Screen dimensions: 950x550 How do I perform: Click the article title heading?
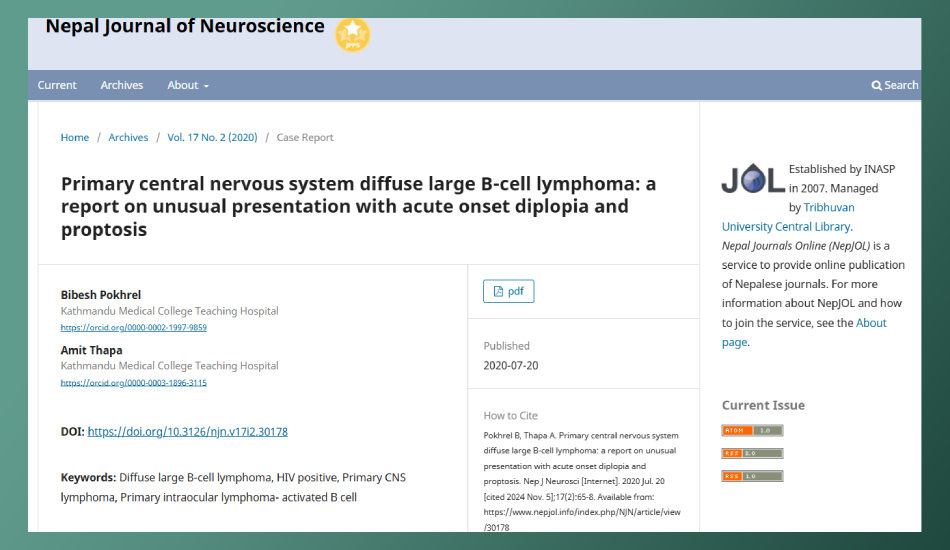358,207
